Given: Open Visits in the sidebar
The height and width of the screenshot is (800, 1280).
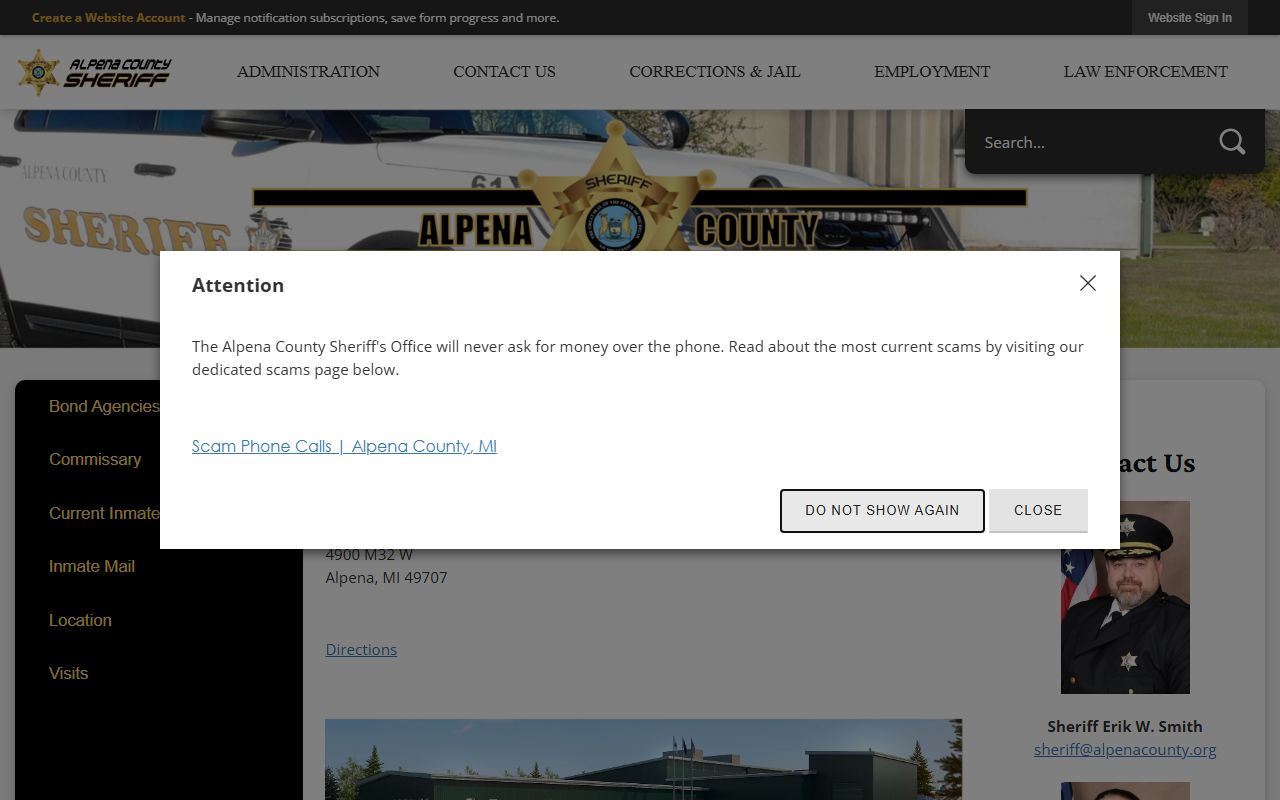Looking at the screenshot, I should (x=68, y=673).
